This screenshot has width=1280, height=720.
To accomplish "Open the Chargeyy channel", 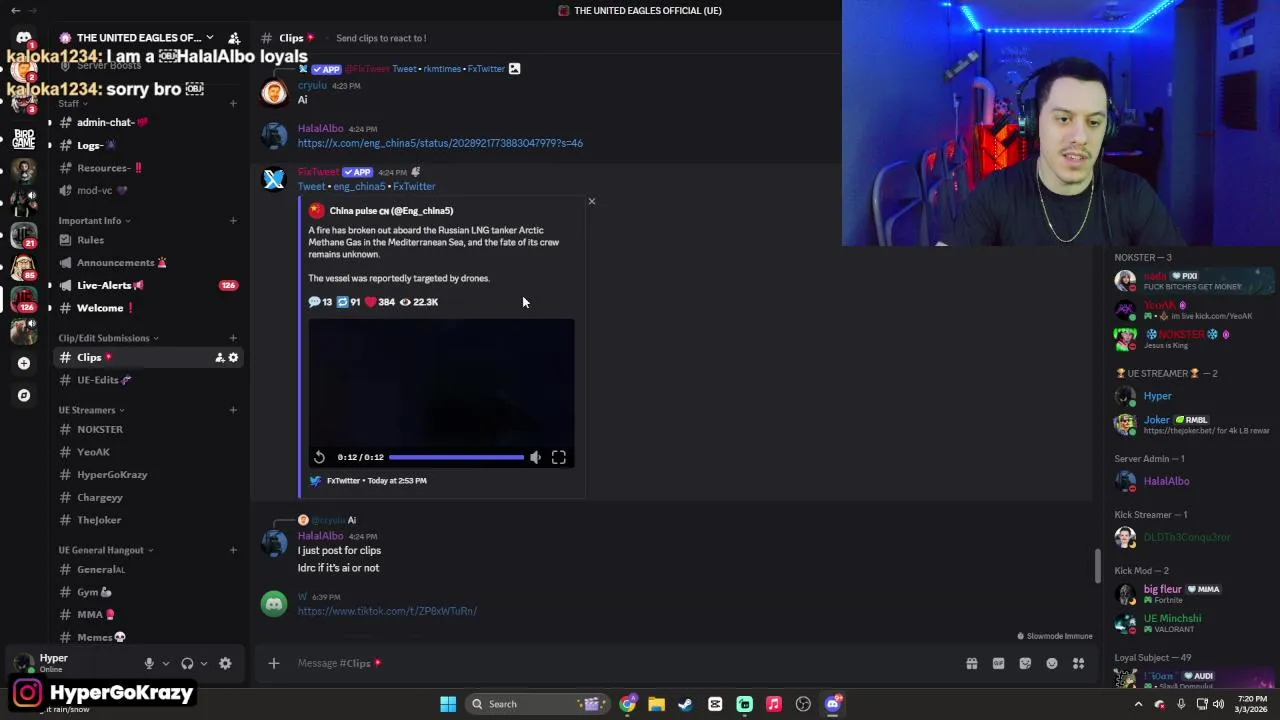I will click(148, 497).
